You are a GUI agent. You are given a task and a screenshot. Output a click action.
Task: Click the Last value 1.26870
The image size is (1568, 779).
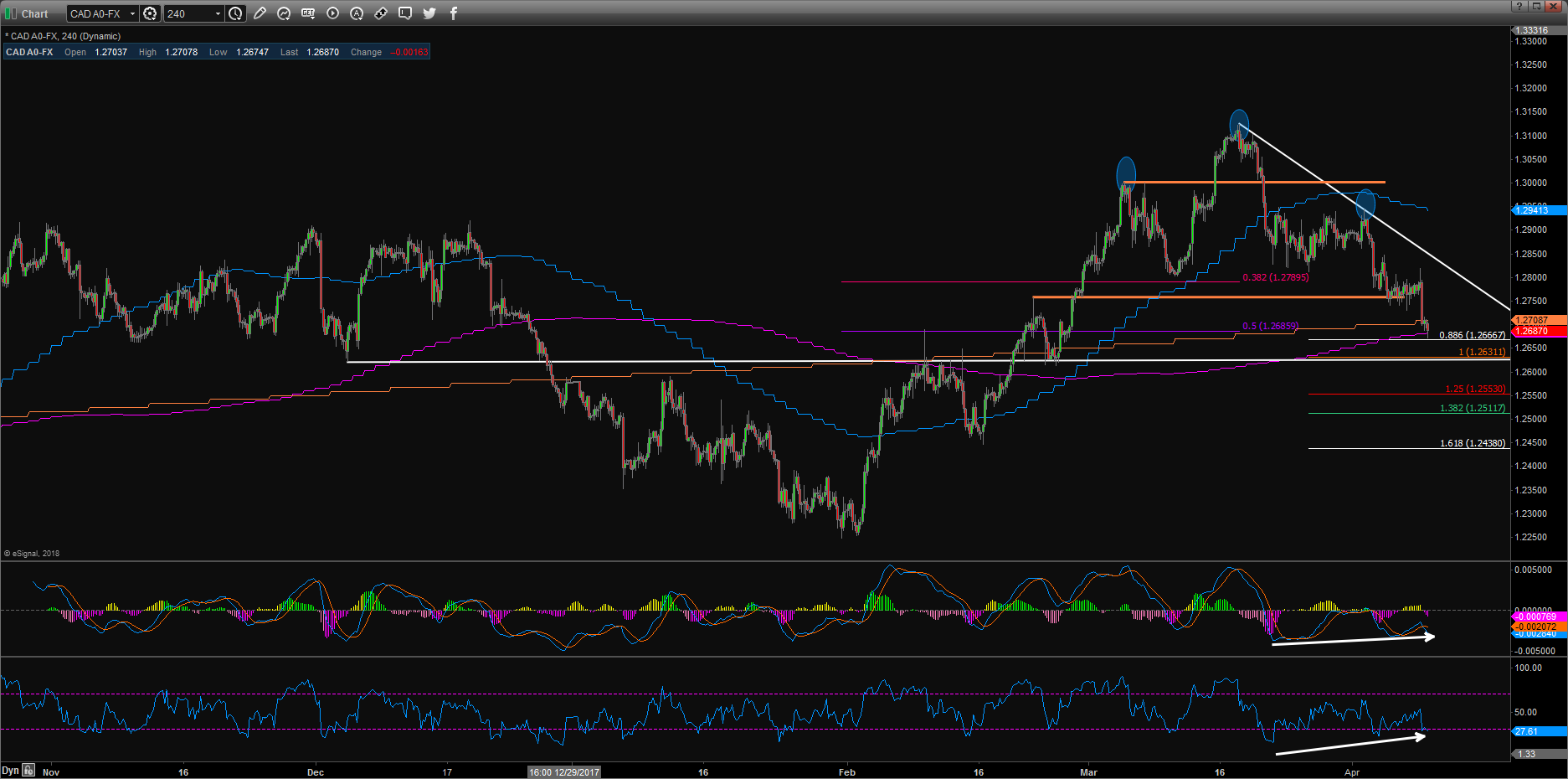323,52
